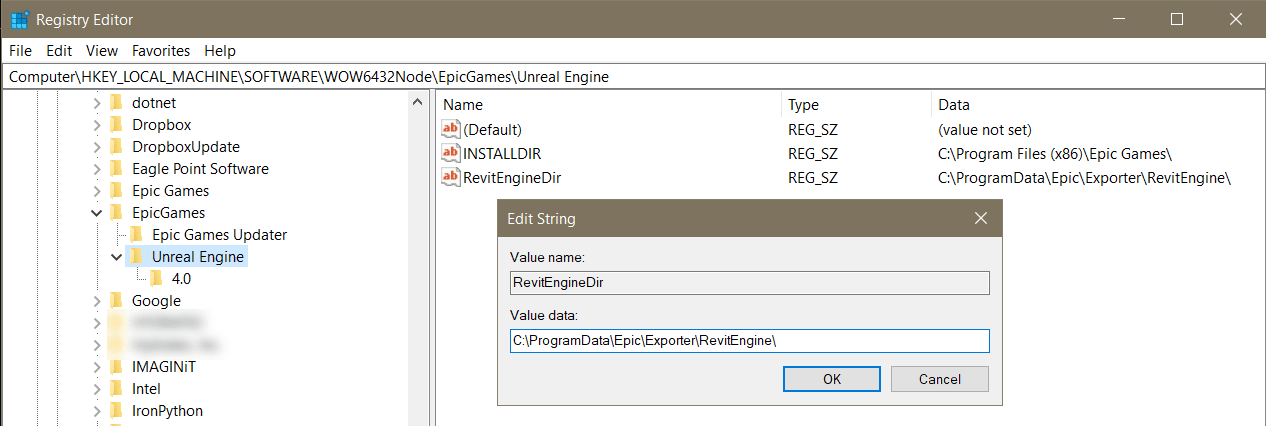Open the Help menu

pos(220,51)
